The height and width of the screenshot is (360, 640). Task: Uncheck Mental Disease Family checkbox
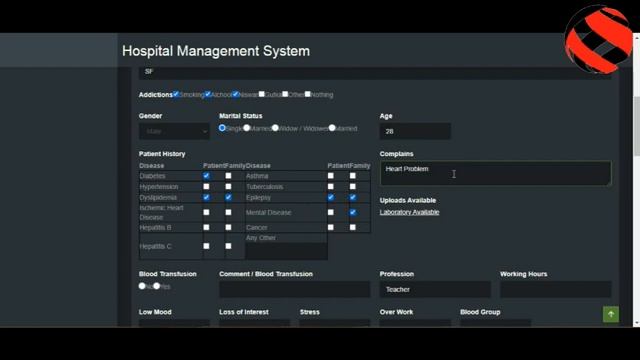coord(353,212)
